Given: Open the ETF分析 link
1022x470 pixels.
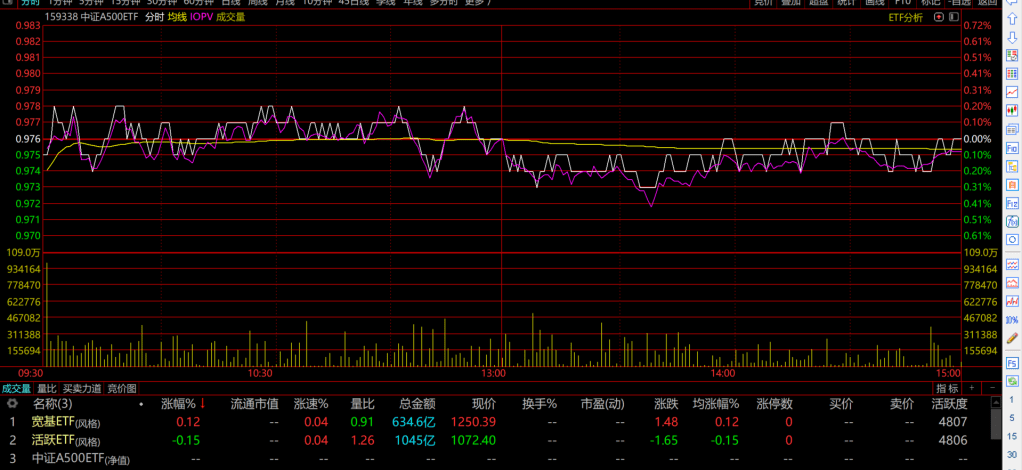Looking at the screenshot, I should tap(906, 17).
